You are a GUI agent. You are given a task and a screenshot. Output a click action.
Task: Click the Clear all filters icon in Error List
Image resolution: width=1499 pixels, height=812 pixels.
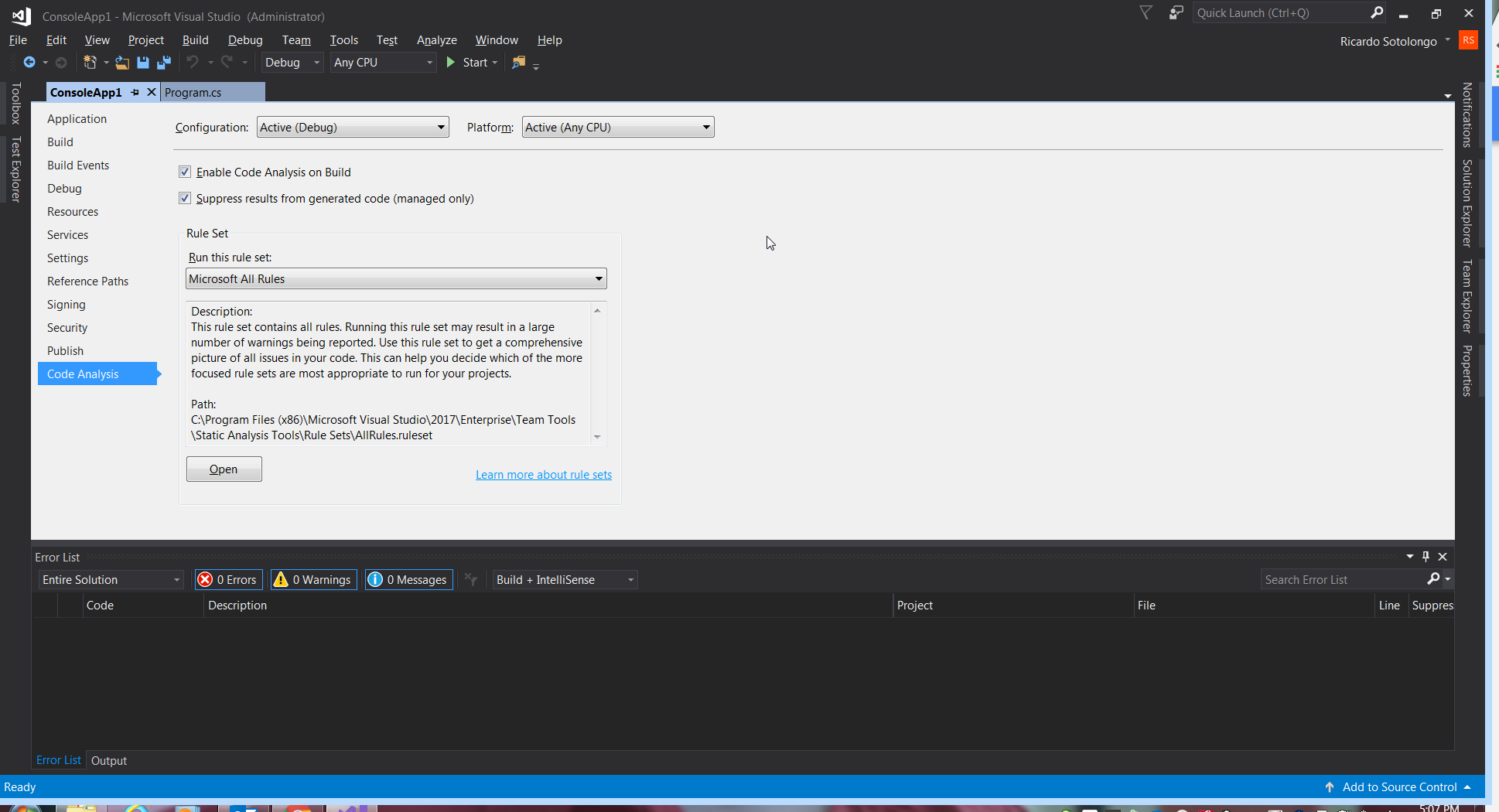click(x=471, y=579)
